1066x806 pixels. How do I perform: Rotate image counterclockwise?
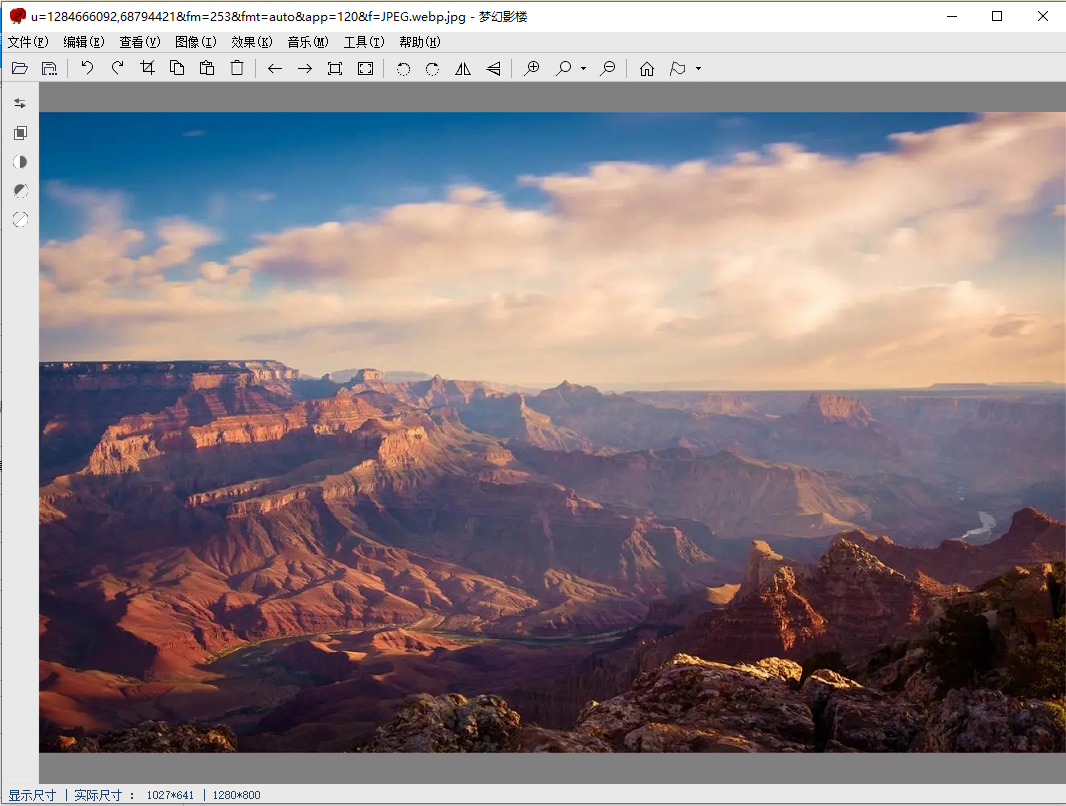[403, 68]
